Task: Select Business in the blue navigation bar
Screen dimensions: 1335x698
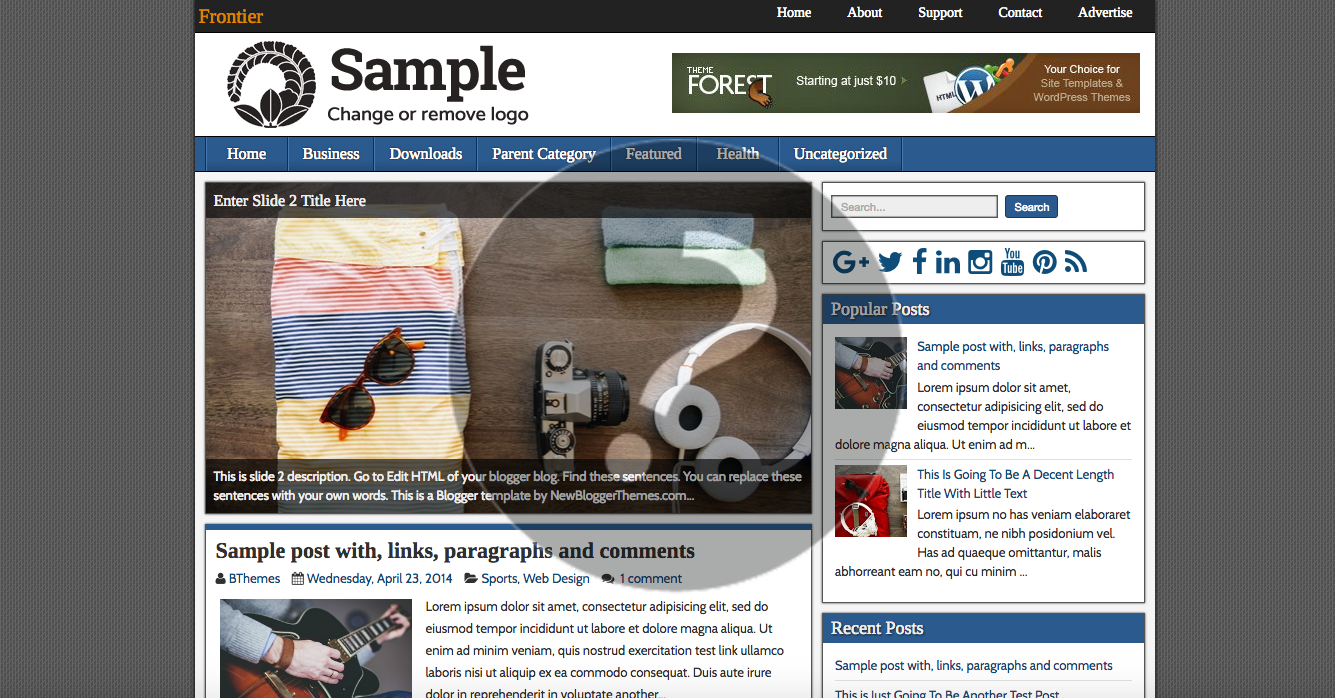Action: click(x=331, y=154)
